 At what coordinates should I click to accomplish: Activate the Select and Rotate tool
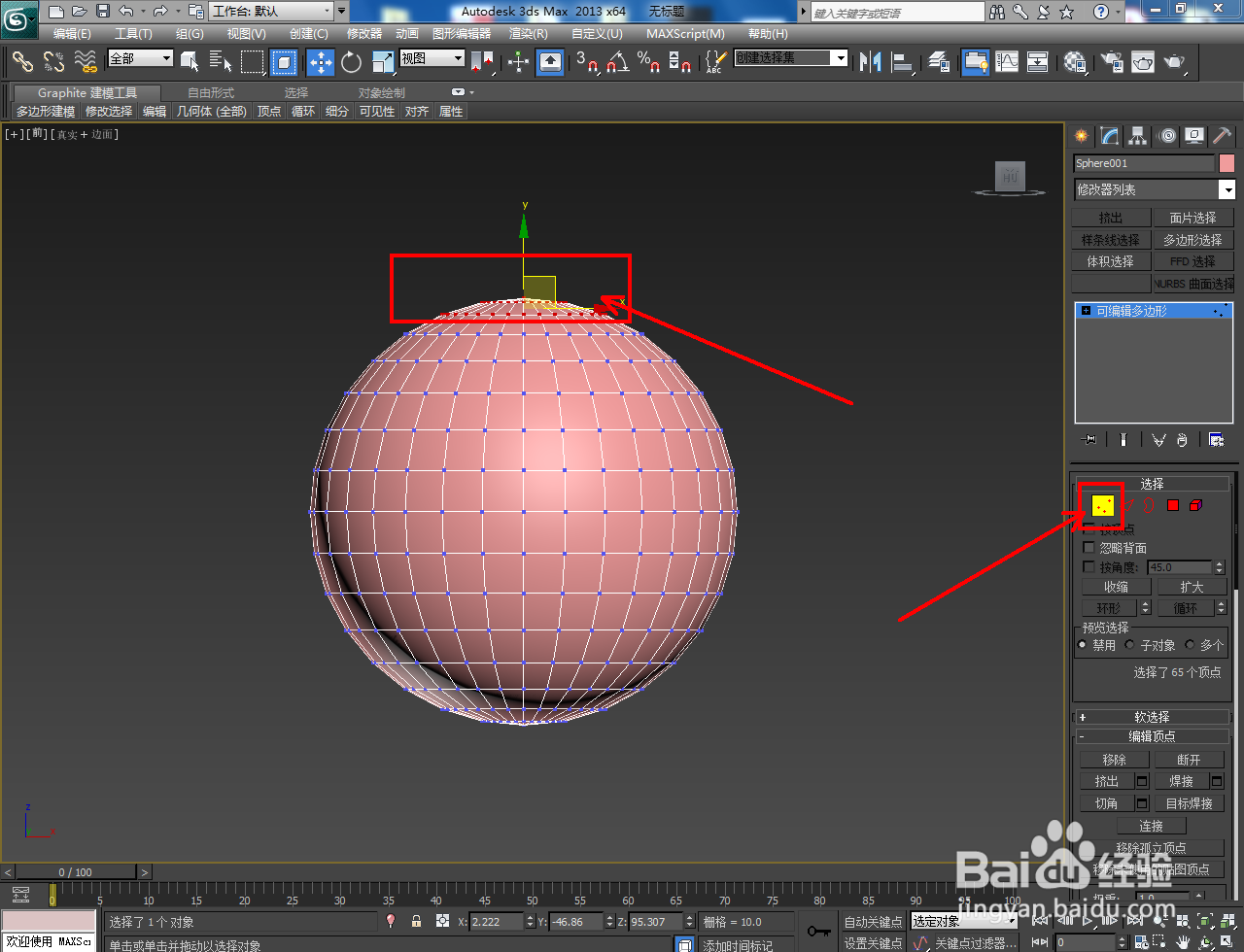coord(351,62)
